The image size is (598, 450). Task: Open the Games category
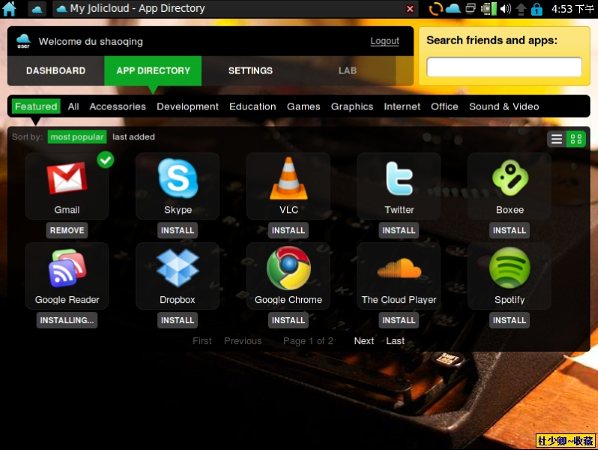tap(304, 107)
